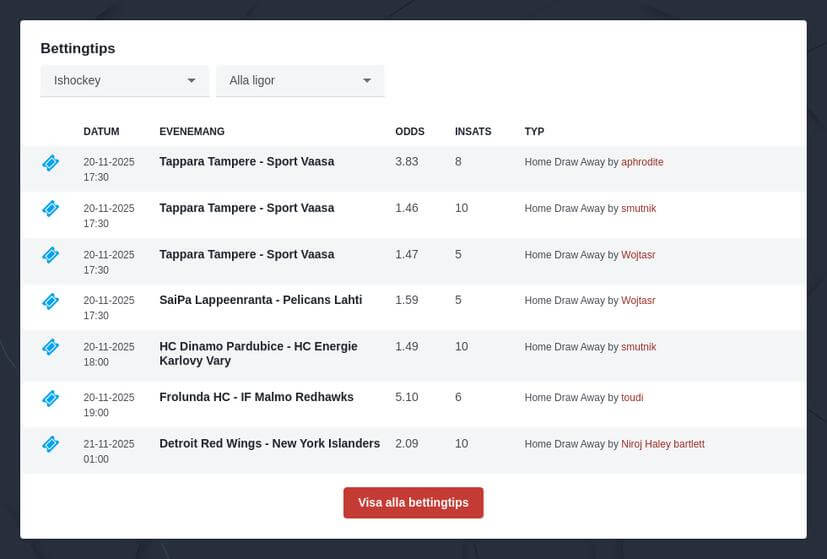The height and width of the screenshot is (559, 827).
Task: Click ticket icon beside the 1.47 odds tip
Action: click(50, 255)
